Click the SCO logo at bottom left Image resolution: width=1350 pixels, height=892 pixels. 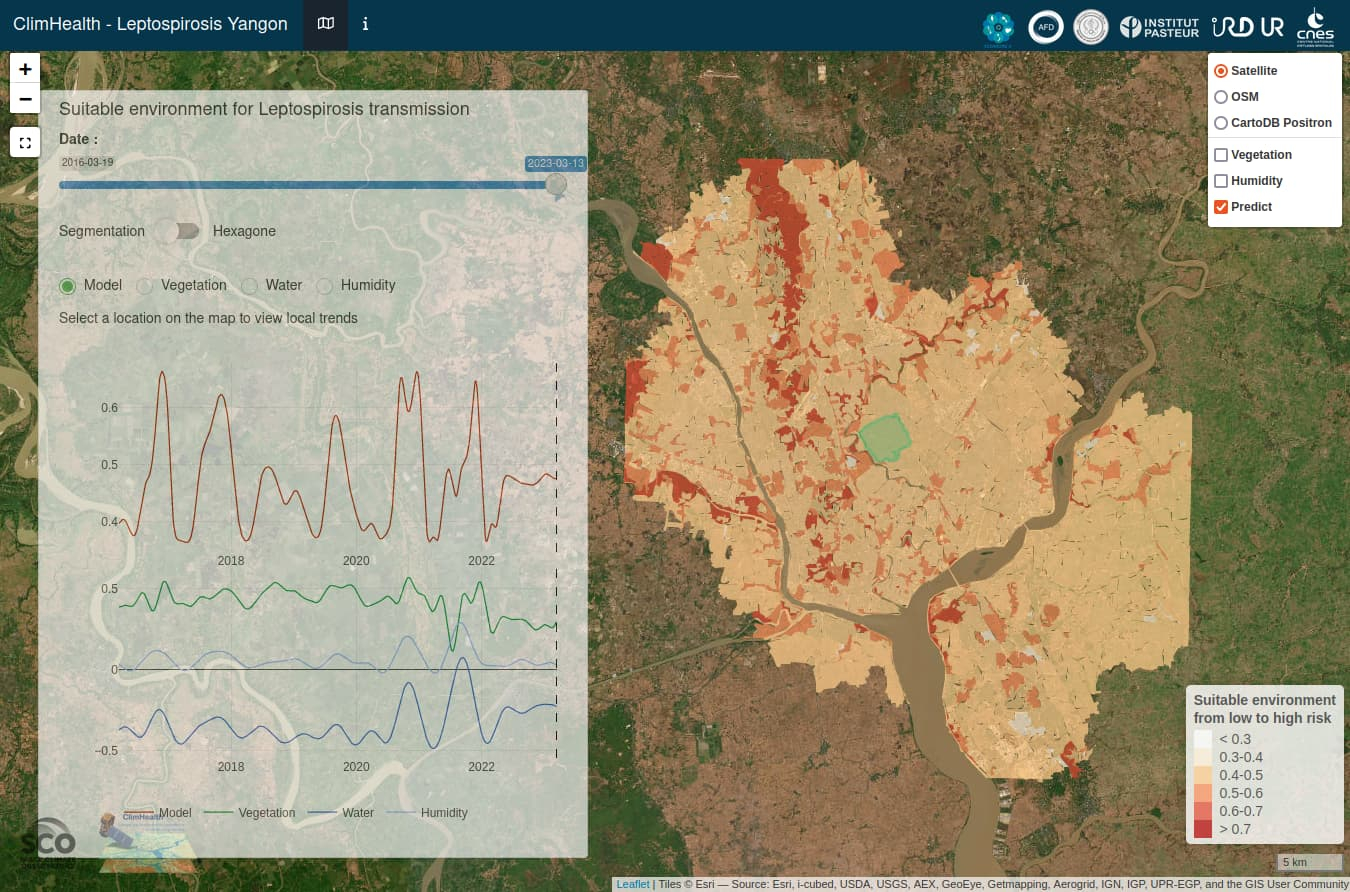coord(47,838)
